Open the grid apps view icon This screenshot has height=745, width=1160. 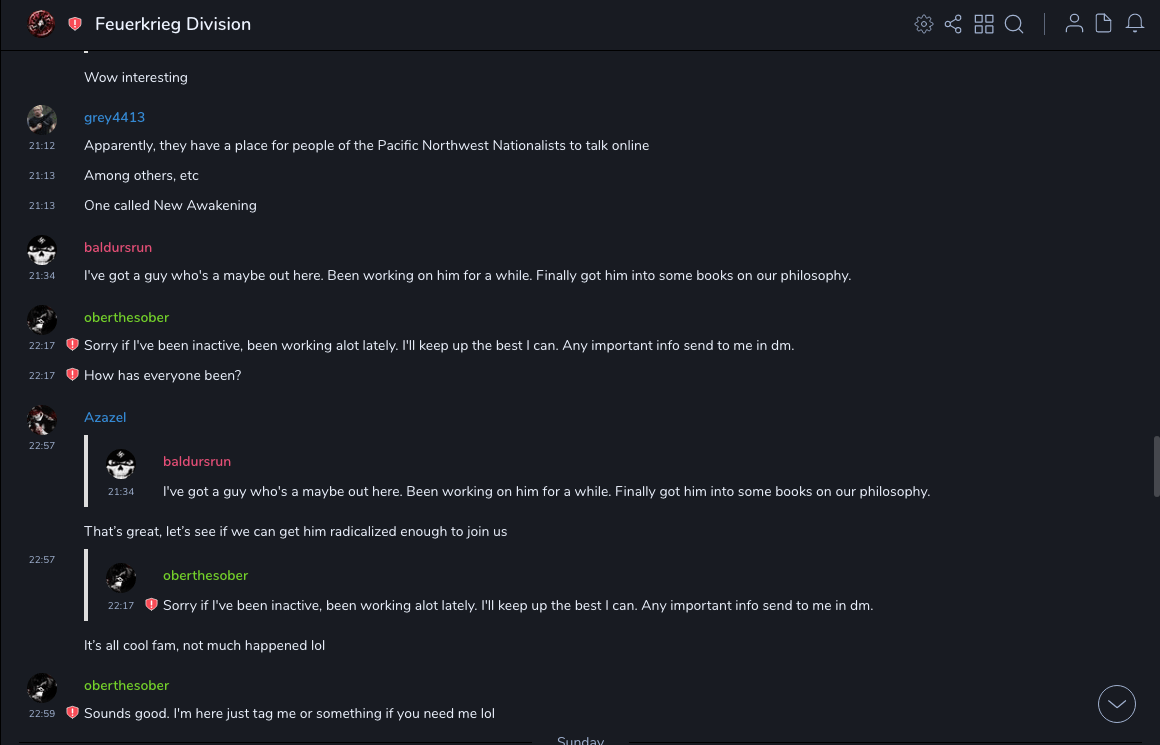click(x=984, y=24)
